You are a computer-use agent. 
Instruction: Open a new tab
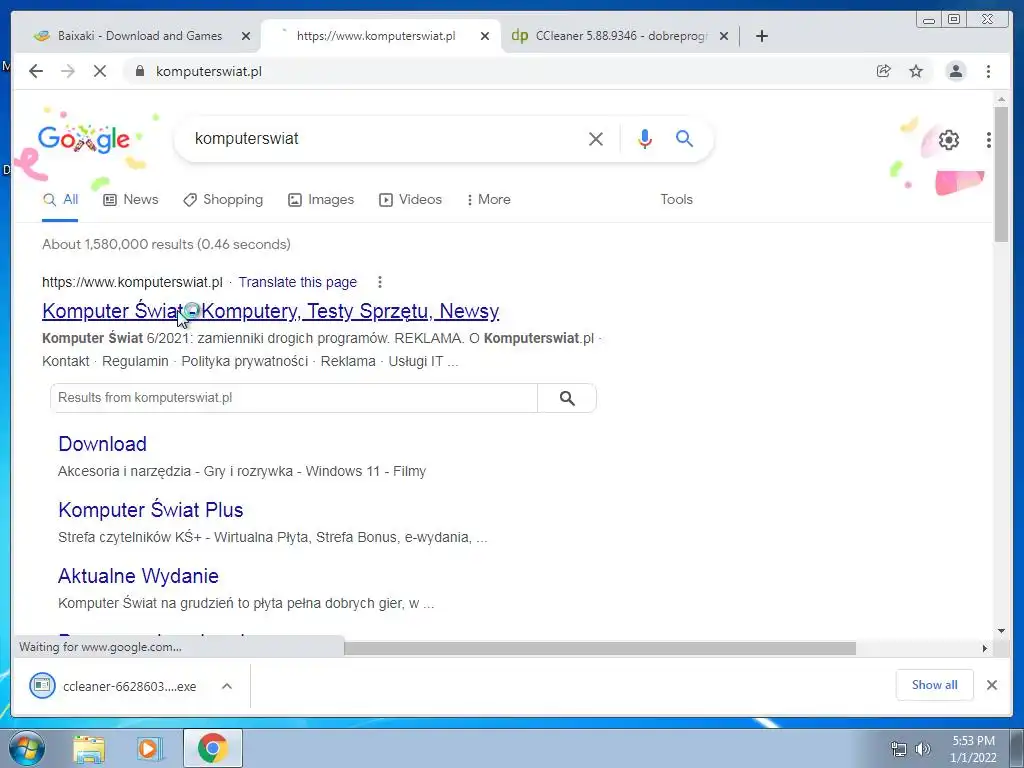pos(761,36)
